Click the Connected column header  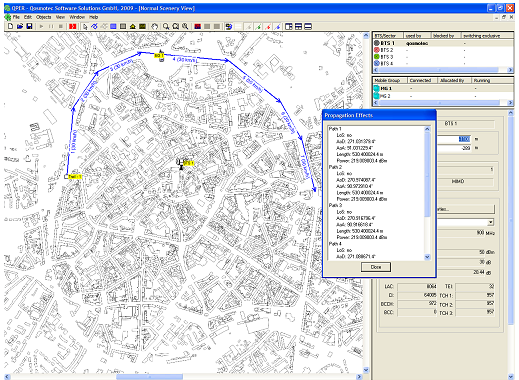tap(421, 80)
